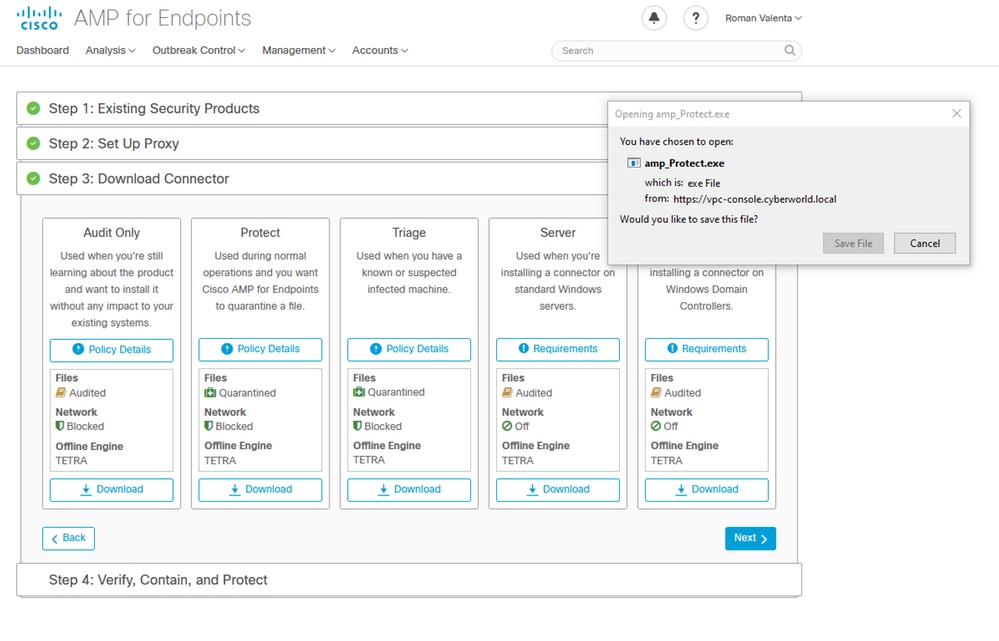Screen dimensions: 999x641
Task: Click the Blocked network shield in Audit Only card
Action: (60, 426)
